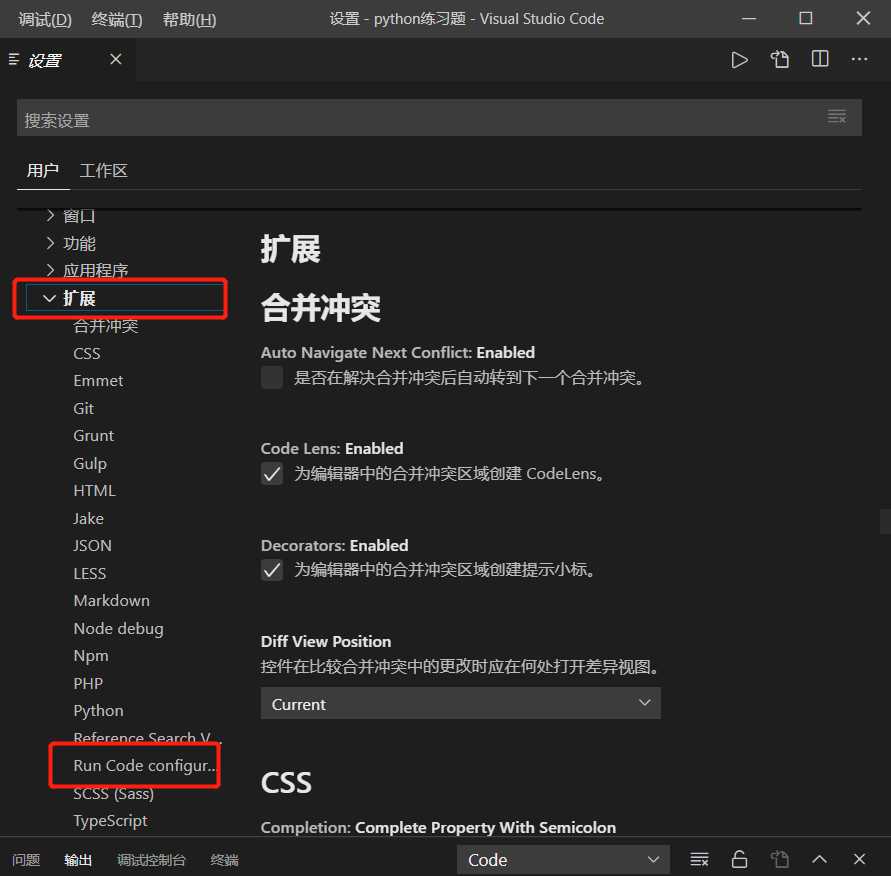Enable Auto Navigate Next Conflict checkbox
Image resolution: width=891 pixels, height=876 pixels.
[x=272, y=377]
